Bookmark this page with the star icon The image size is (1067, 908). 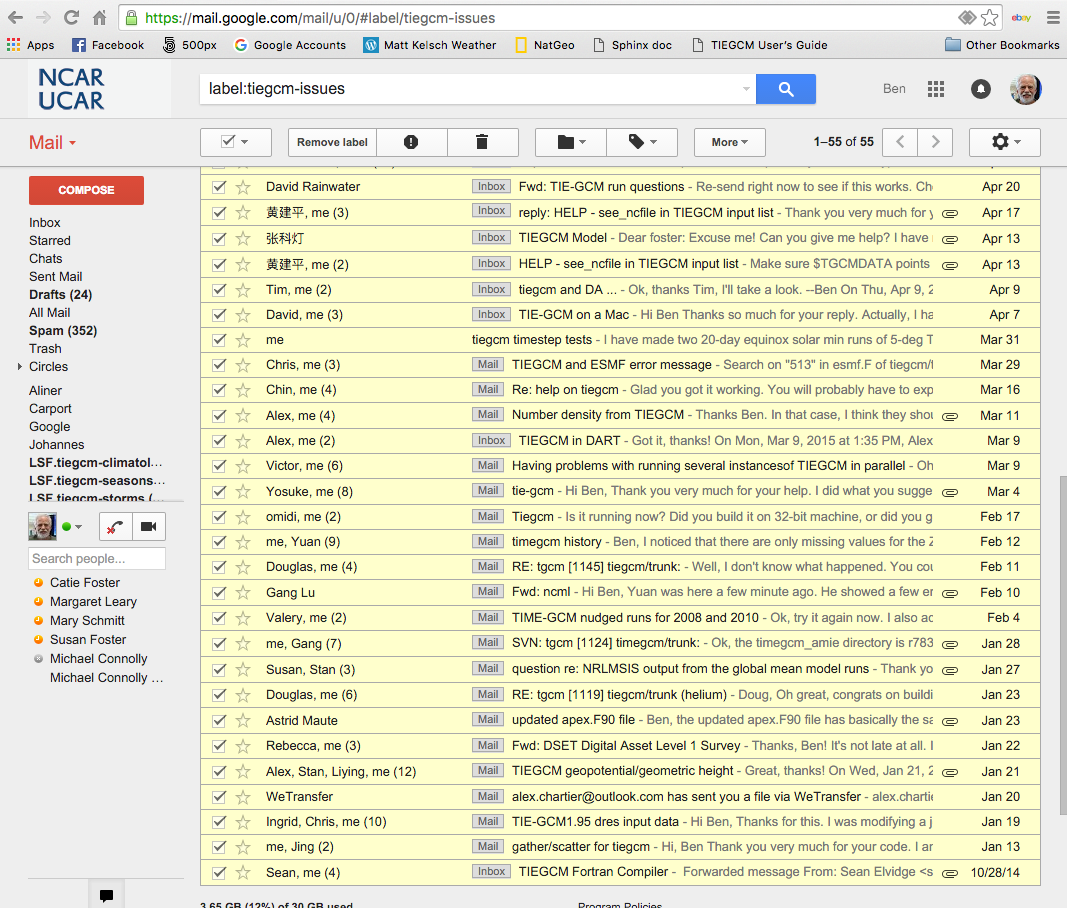[989, 18]
